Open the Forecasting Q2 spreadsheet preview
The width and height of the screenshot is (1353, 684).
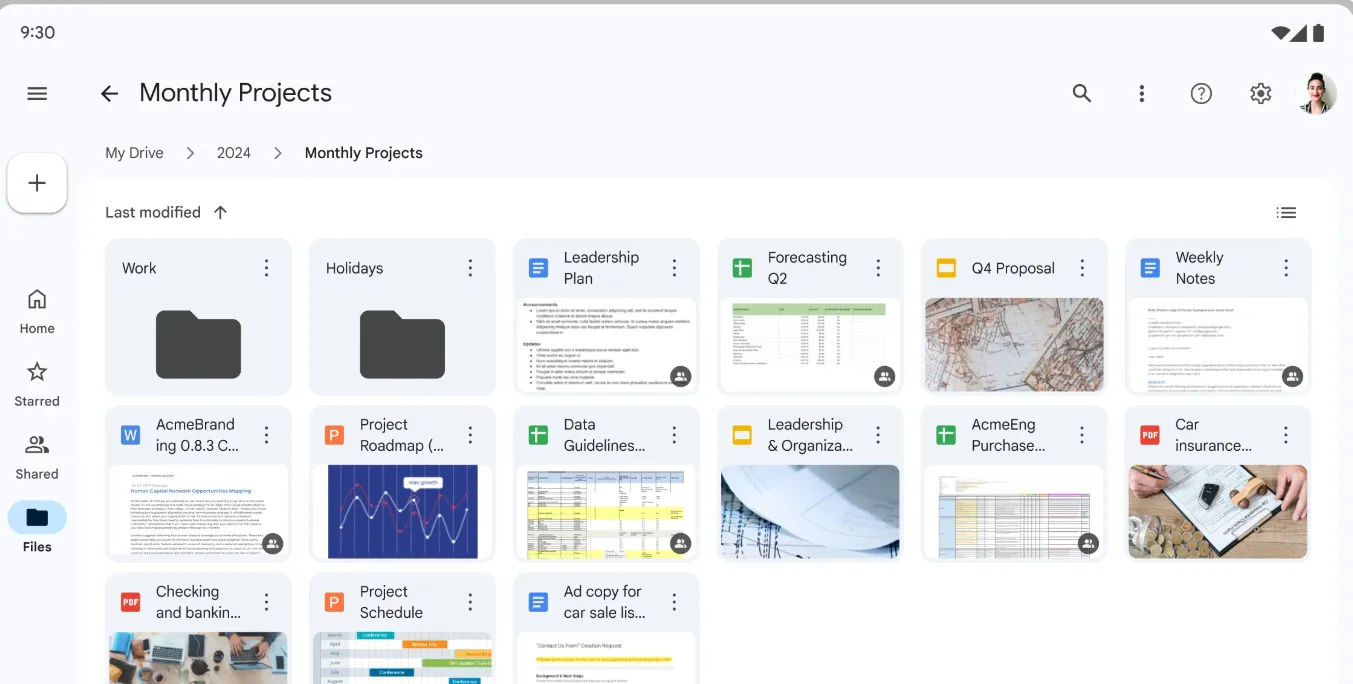[x=810, y=345]
